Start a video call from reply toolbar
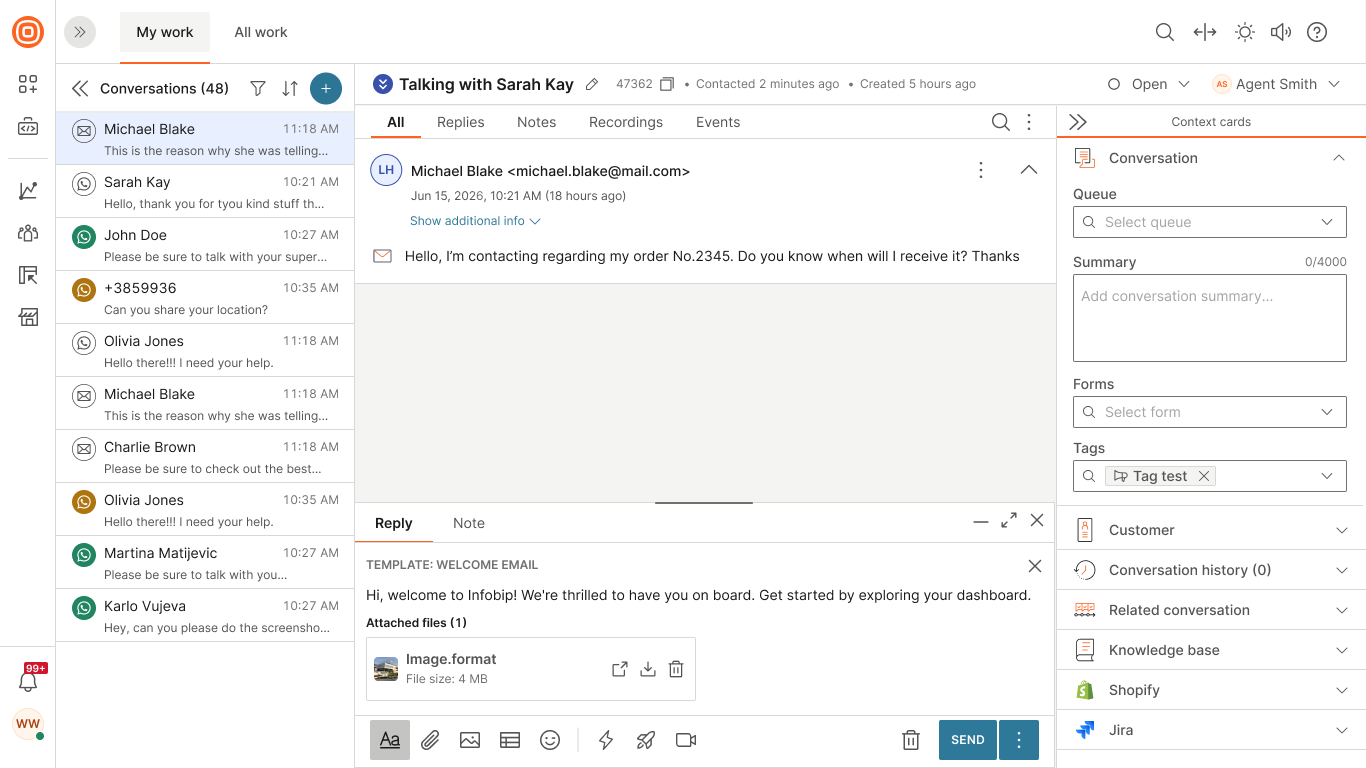This screenshot has height=768, width=1366. pyautogui.click(x=686, y=740)
